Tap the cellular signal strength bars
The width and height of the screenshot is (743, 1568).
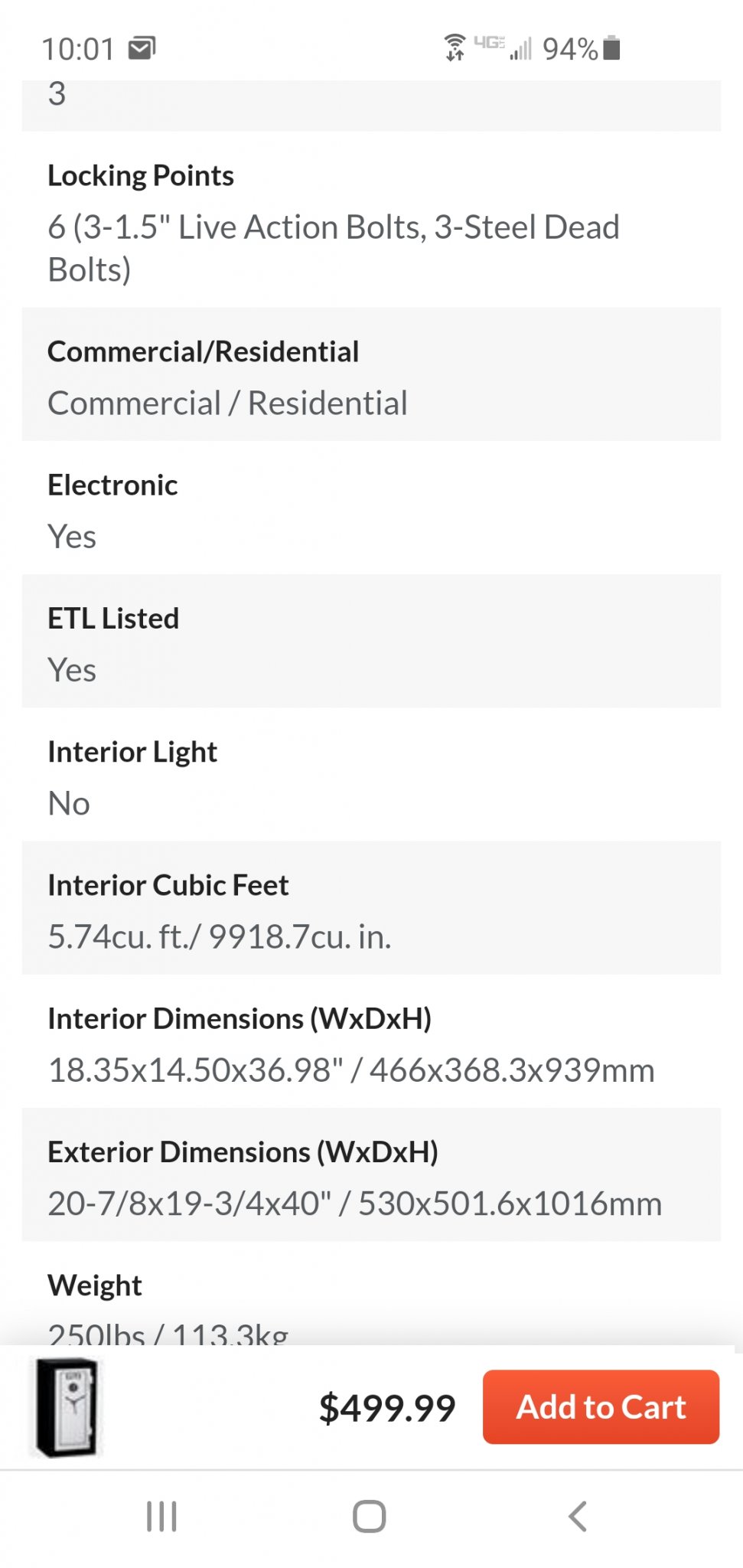pos(521,50)
